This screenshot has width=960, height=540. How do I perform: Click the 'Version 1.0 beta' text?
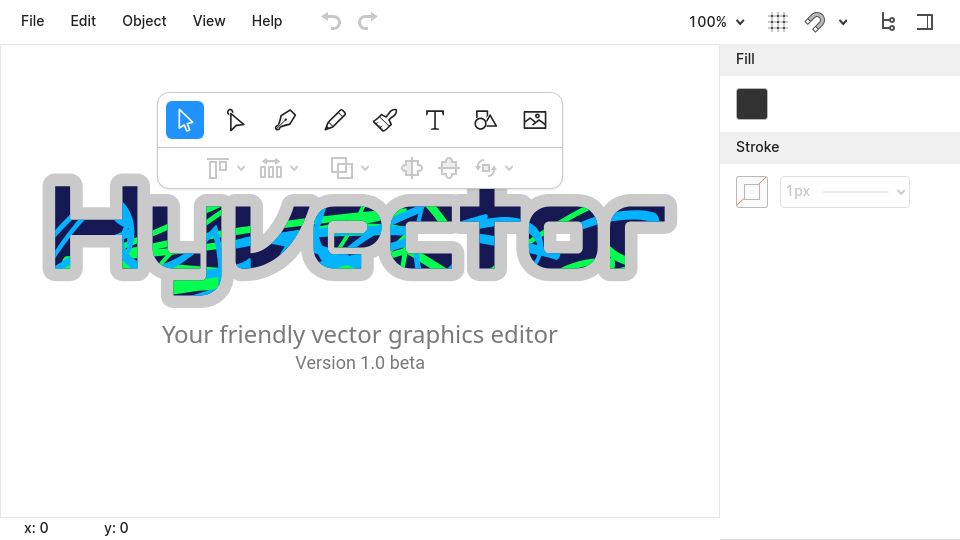coord(360,363)
